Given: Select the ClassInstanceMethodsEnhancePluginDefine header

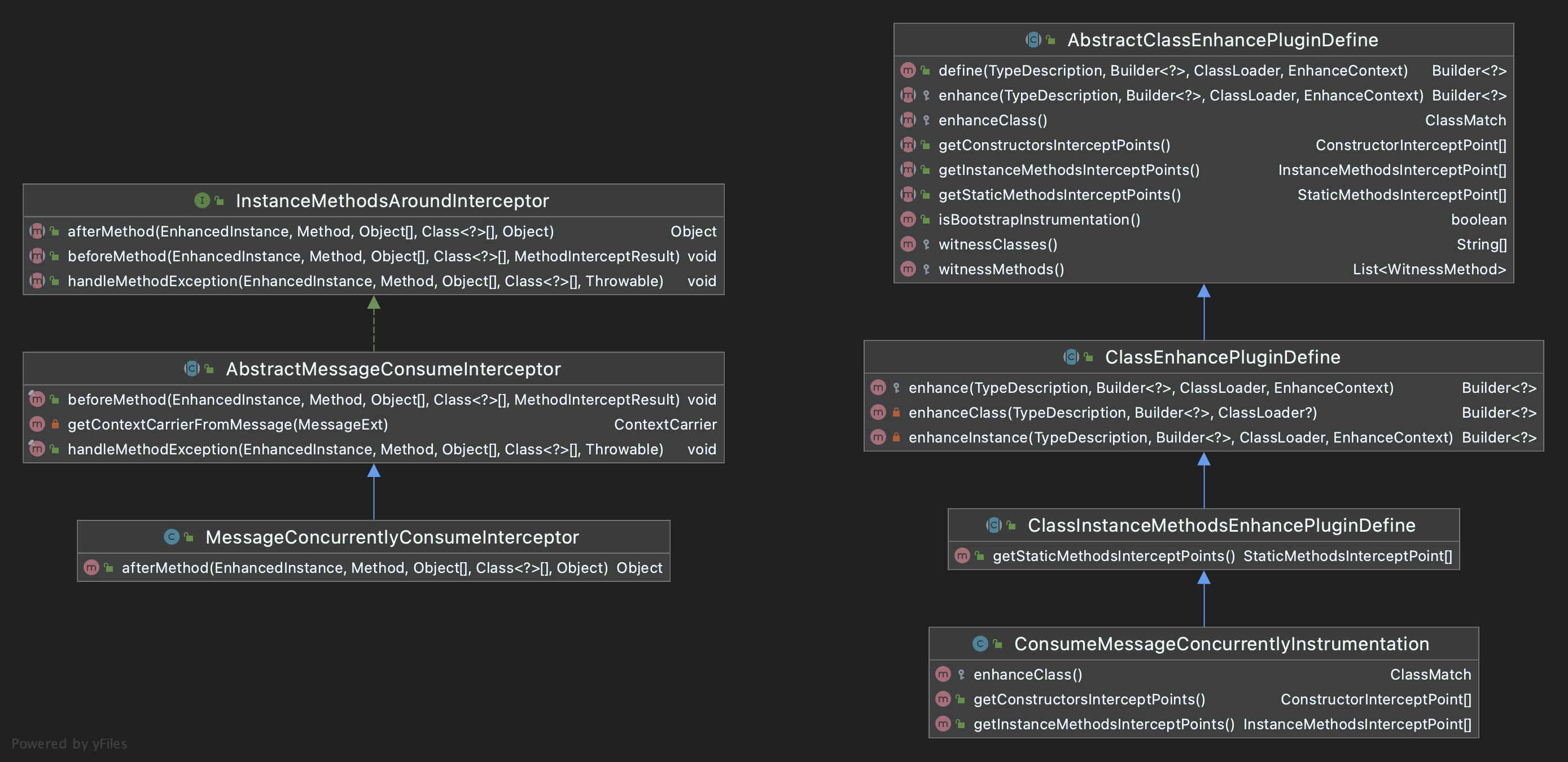Looking at the screenshot, I should [x=1221, y=525].
